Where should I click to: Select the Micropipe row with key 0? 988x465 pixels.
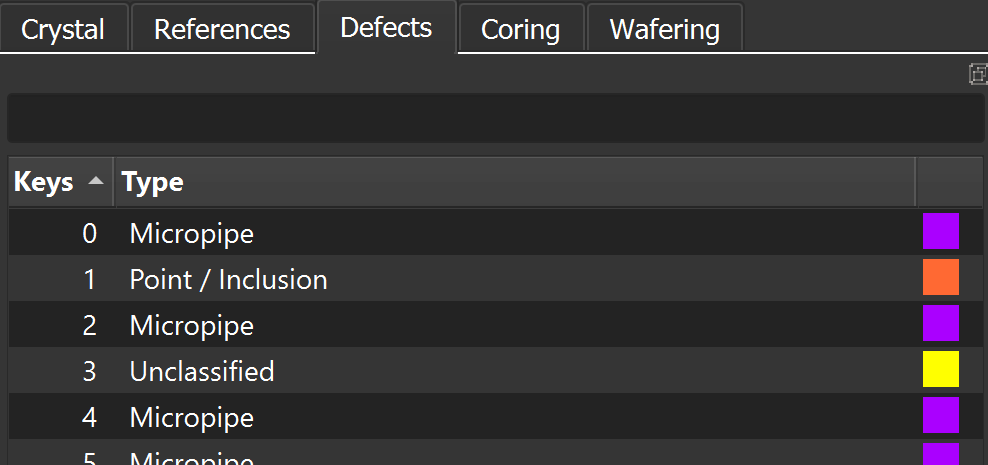(495, 232)
